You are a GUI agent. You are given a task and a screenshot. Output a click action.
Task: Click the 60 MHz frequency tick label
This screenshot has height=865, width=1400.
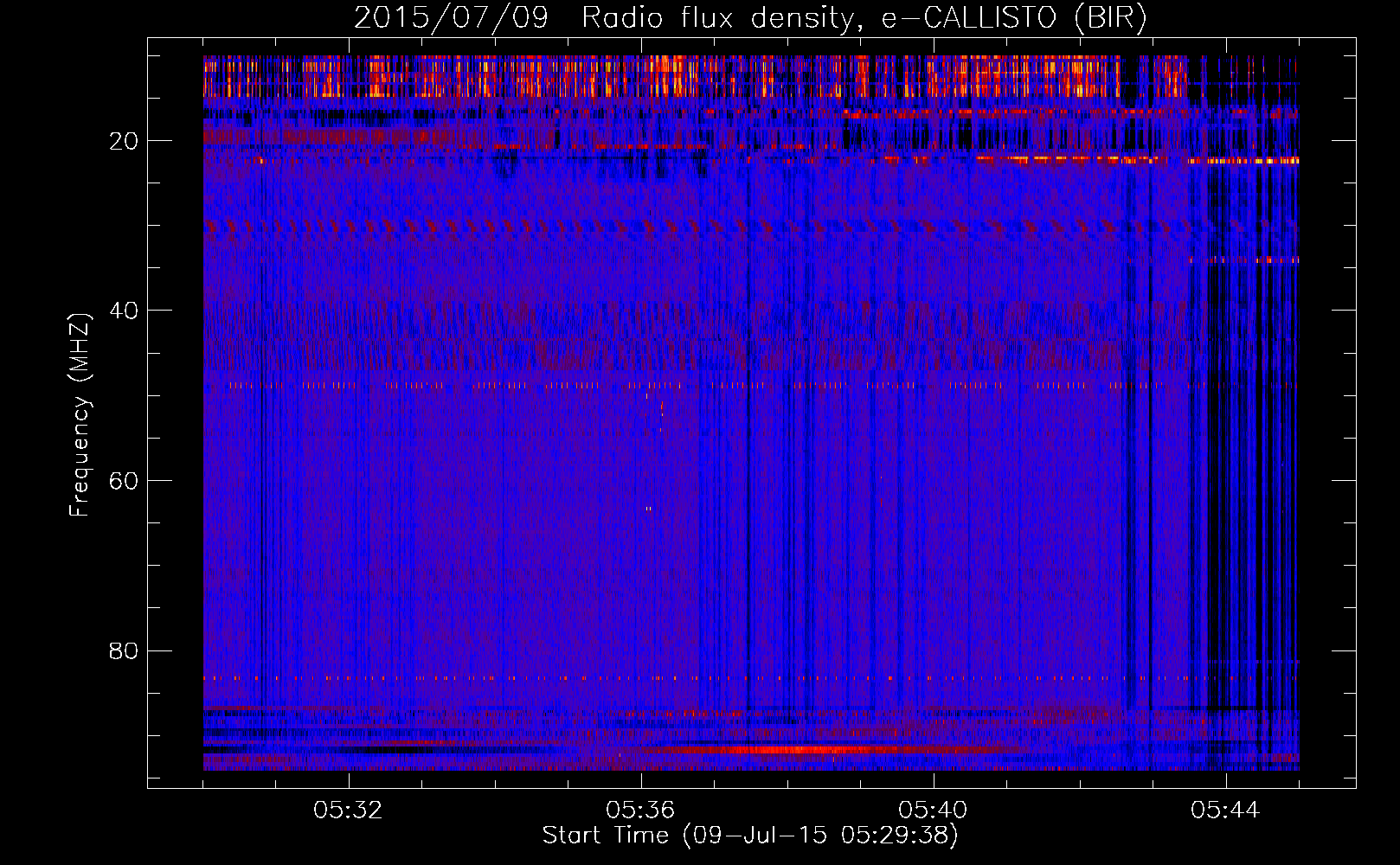tap(125, 481)
